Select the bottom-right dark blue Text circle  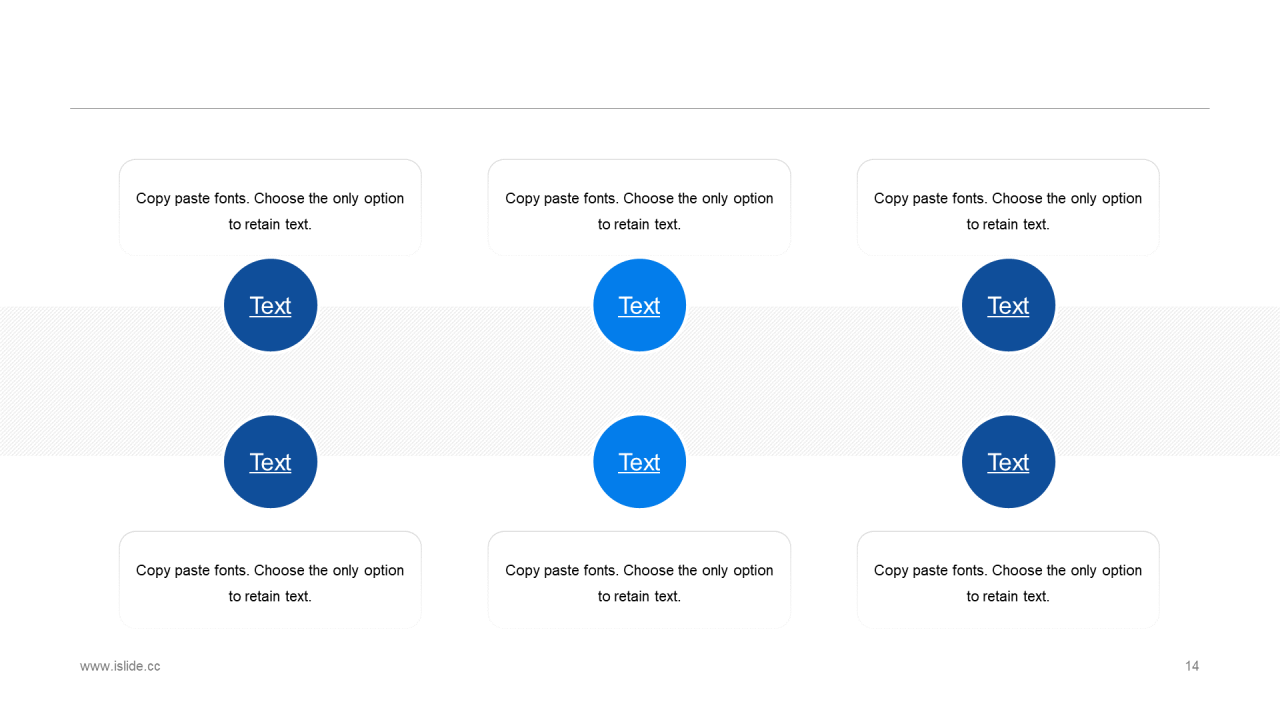(1008, 462)
